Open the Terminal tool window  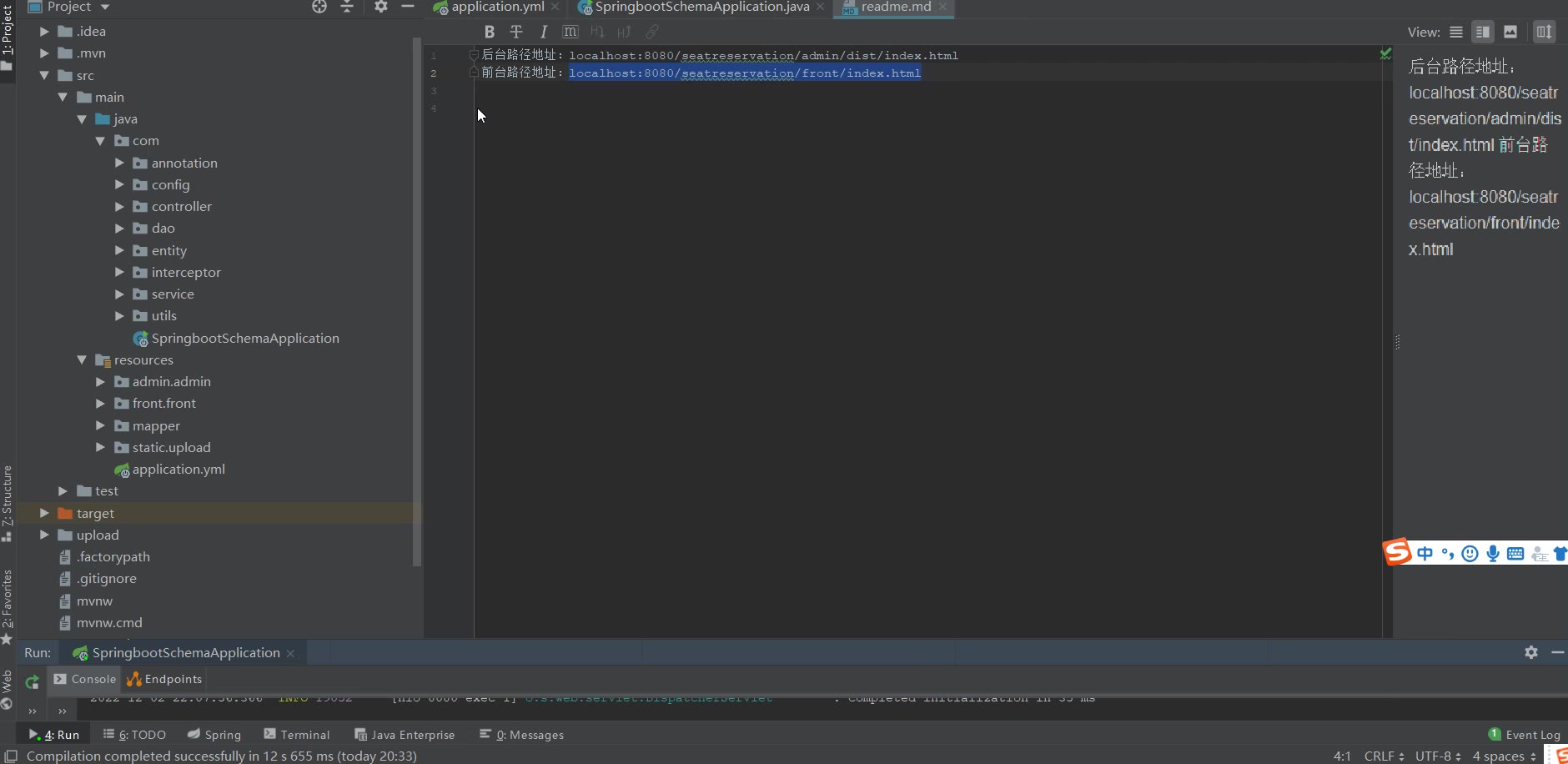tap(297, 734)
